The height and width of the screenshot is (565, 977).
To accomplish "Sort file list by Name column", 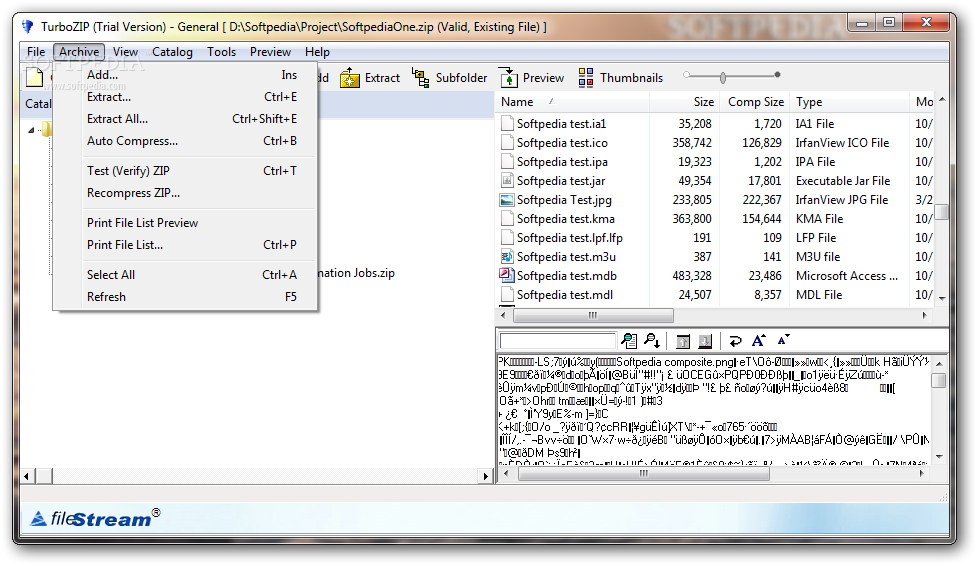I will (x=573, y=102).
